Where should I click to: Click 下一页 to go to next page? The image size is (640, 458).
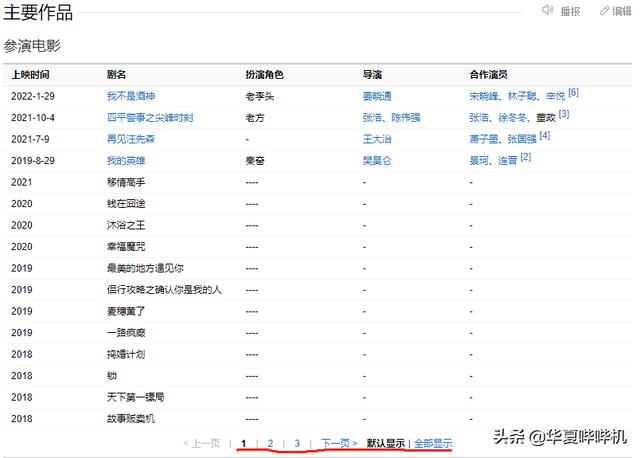(x=339, y=443)
